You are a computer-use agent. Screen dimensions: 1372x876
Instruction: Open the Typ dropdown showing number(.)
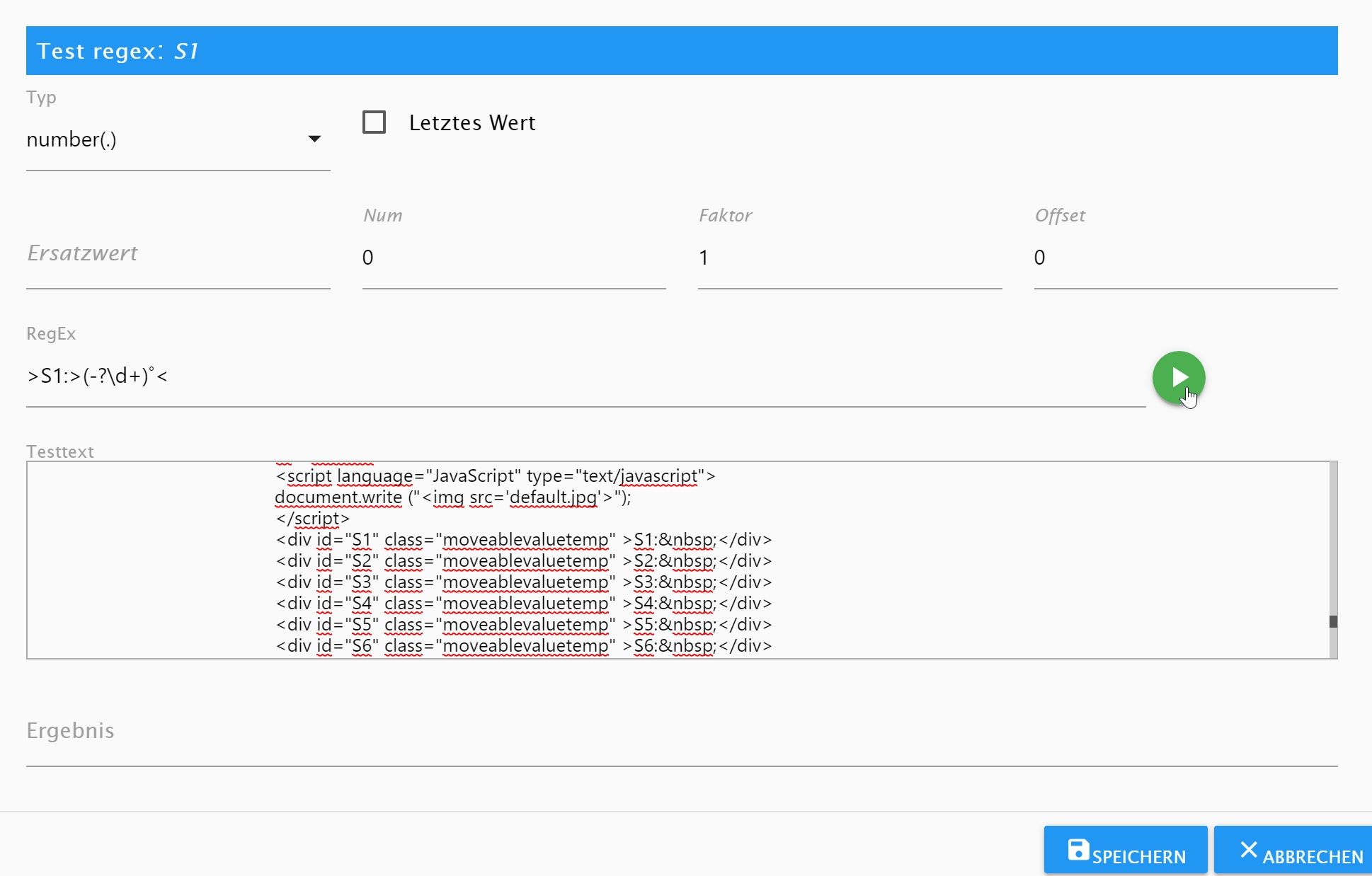tap(178, 140)
